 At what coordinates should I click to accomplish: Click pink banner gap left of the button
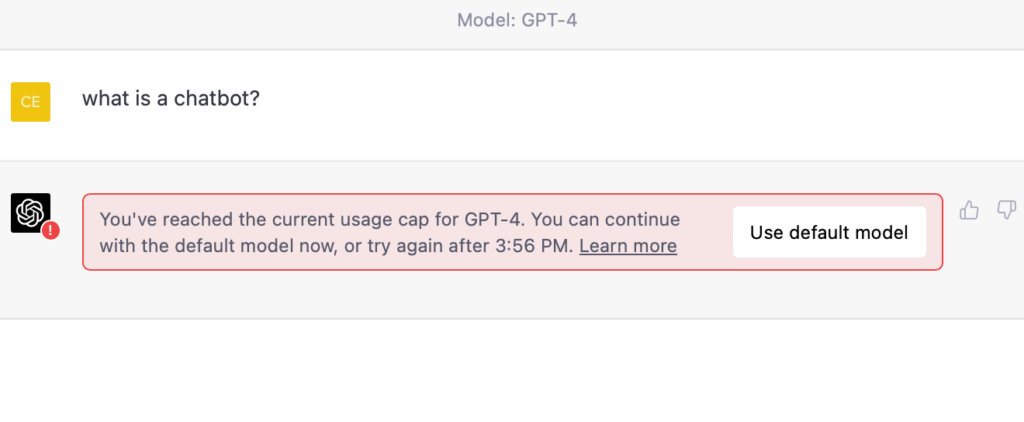[x=706, y=232]
